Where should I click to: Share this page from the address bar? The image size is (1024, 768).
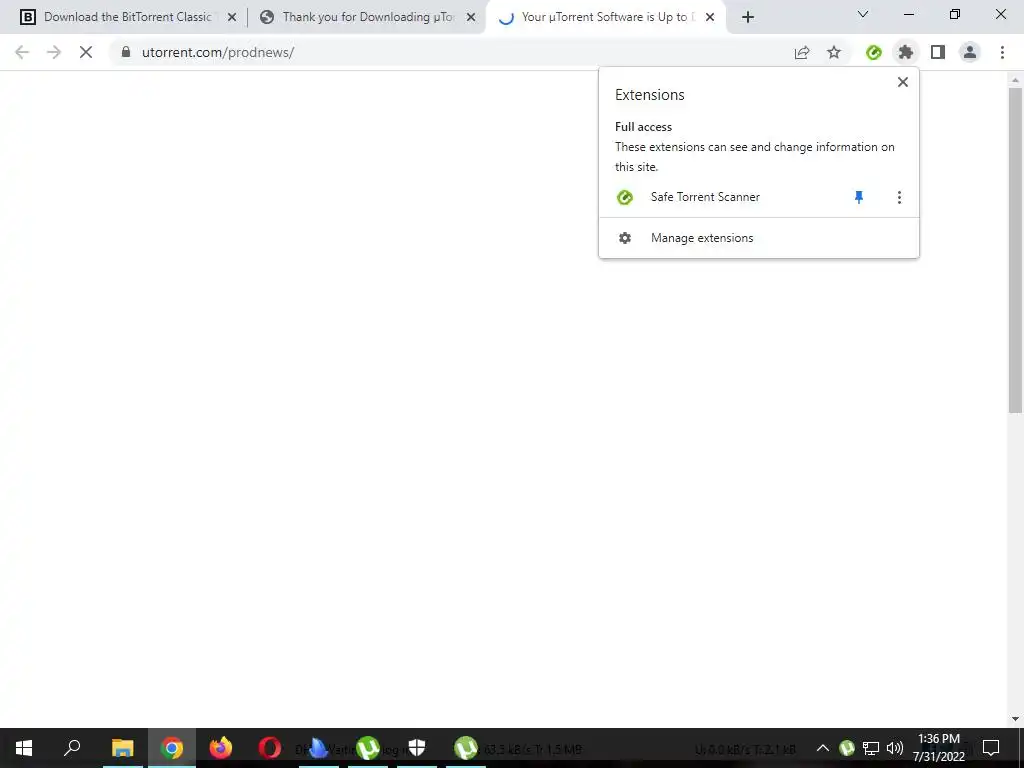[802, 52]
